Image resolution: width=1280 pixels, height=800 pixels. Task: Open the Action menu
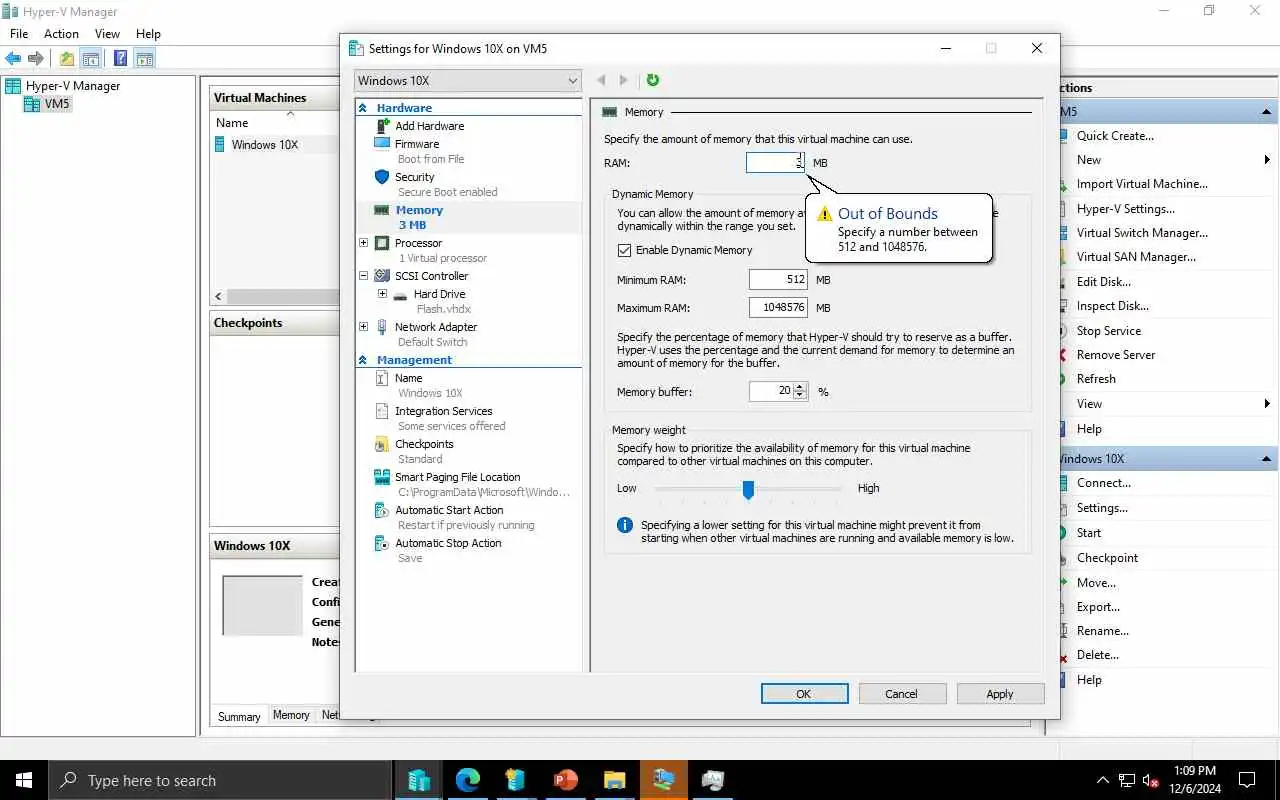click(x=61, y=34)
